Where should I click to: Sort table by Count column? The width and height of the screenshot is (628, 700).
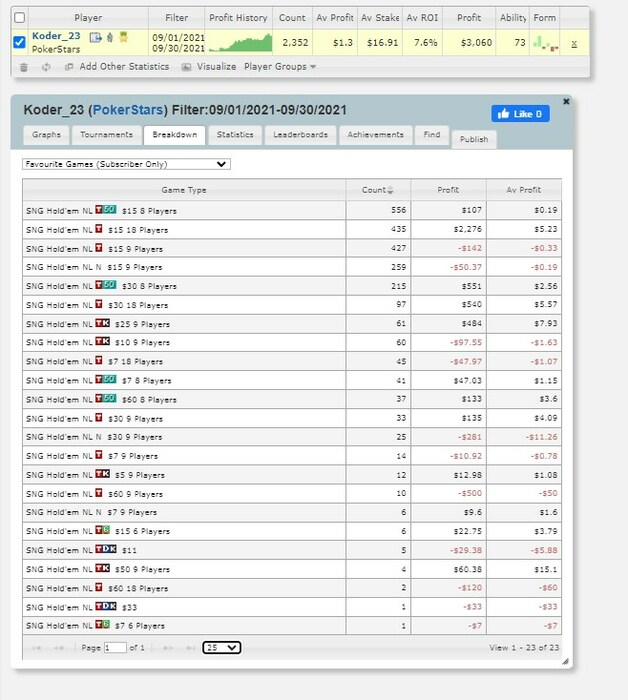[x=378, y=190]
